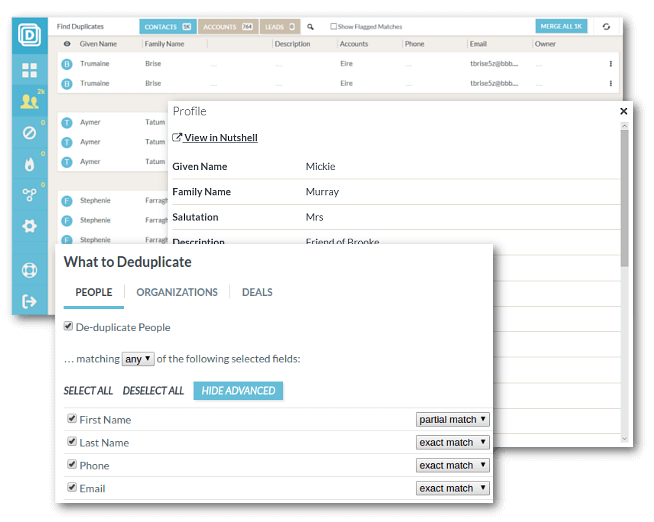
Task: Click 'Mickie' given name value
Action: click(320, 166)
